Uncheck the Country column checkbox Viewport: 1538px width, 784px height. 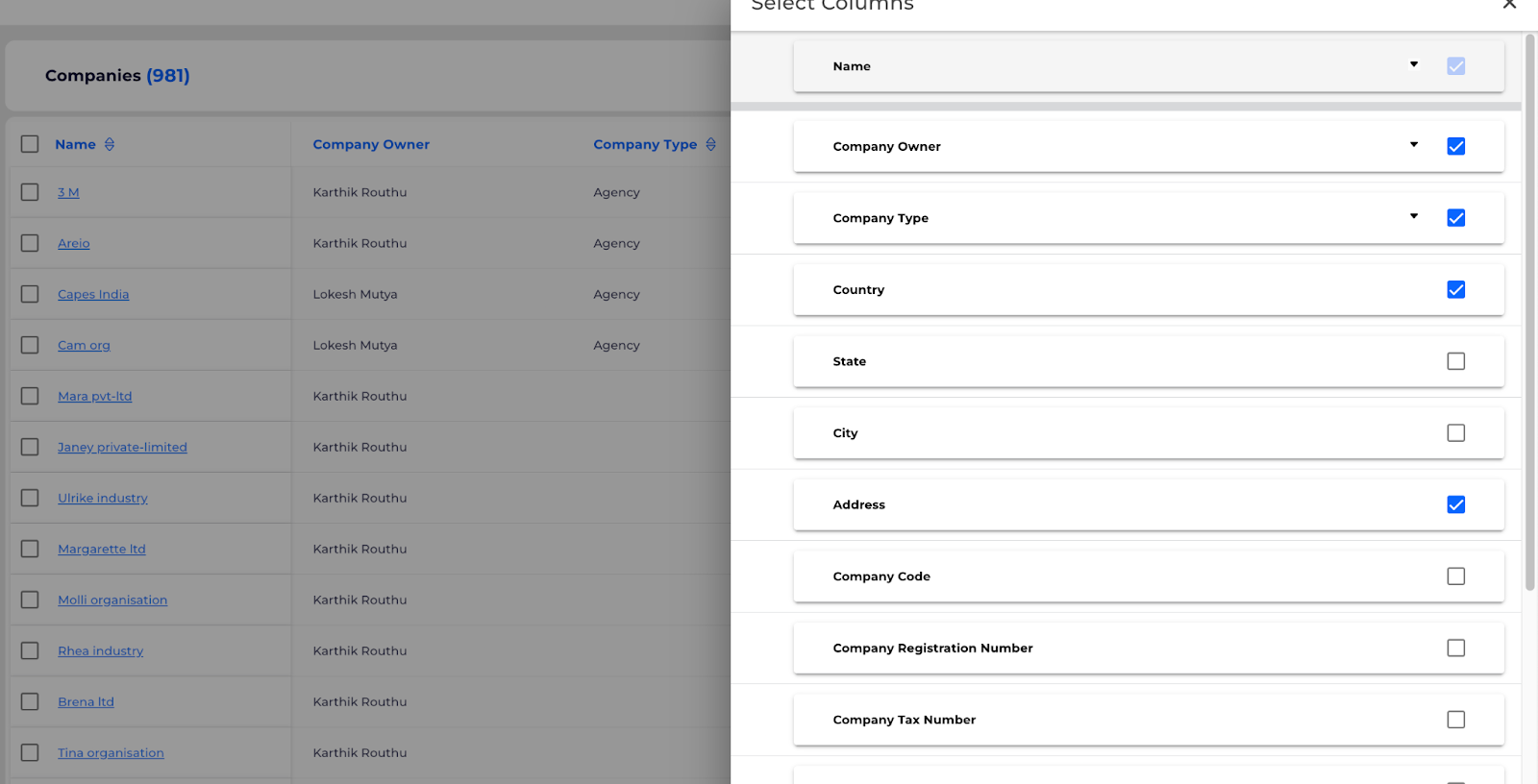pos(1456,289)
